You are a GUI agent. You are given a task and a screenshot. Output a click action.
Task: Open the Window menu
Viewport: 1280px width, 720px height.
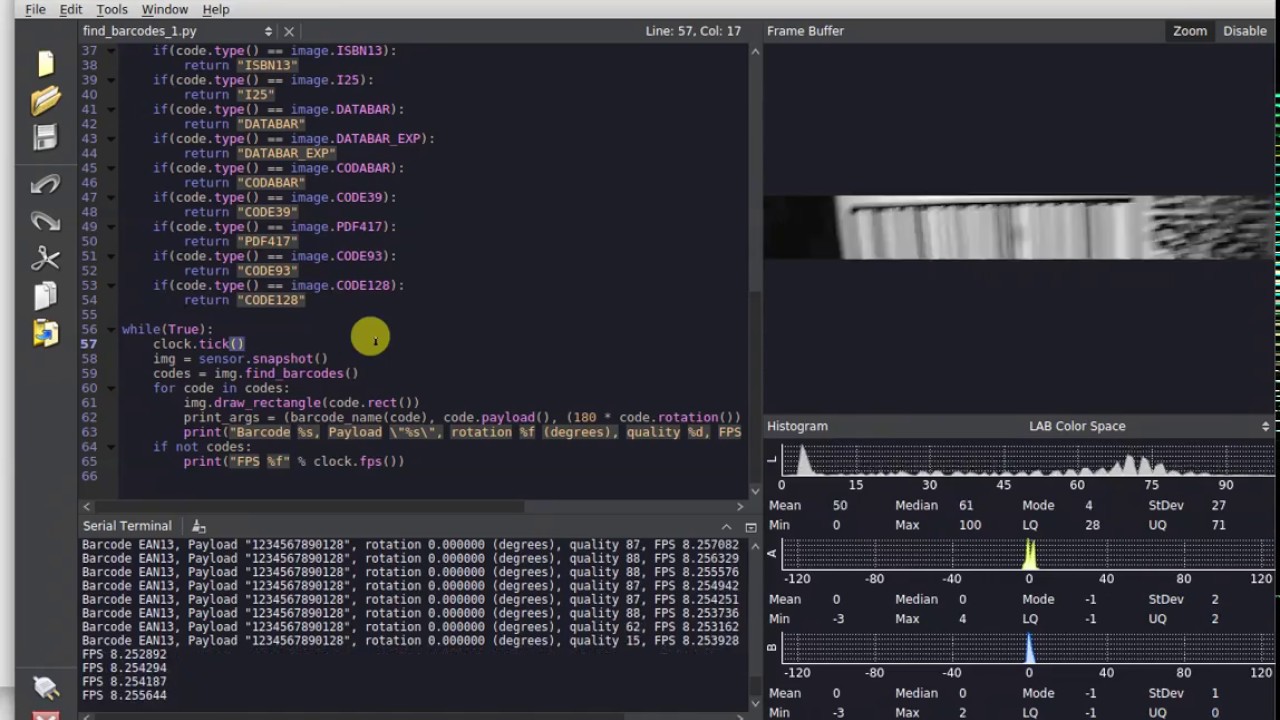point(164,9)
